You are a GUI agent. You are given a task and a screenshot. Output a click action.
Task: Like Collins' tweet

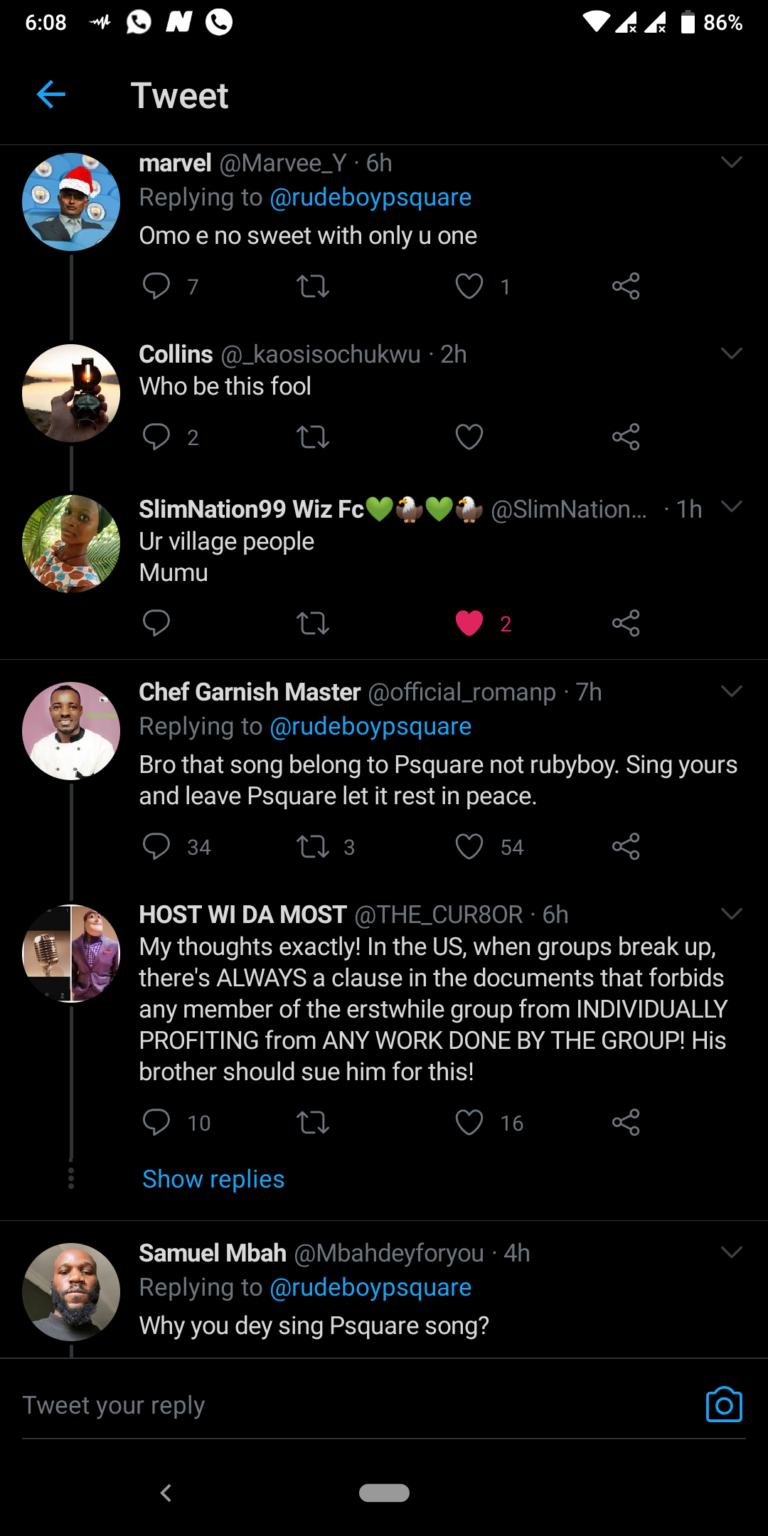coord(469,437)
